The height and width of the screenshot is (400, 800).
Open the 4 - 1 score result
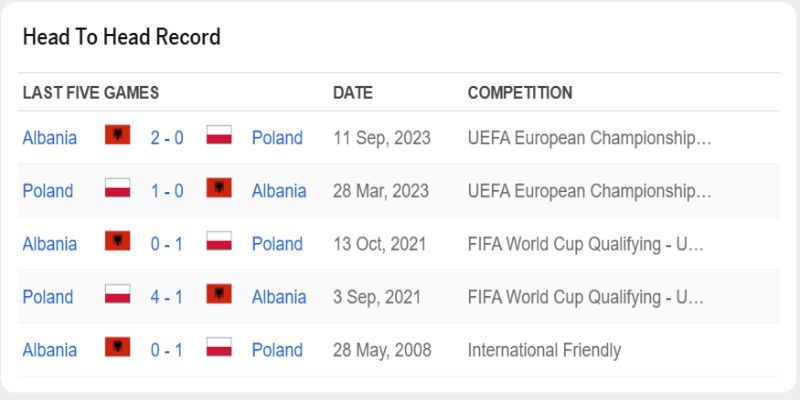[x=167, y=297]
